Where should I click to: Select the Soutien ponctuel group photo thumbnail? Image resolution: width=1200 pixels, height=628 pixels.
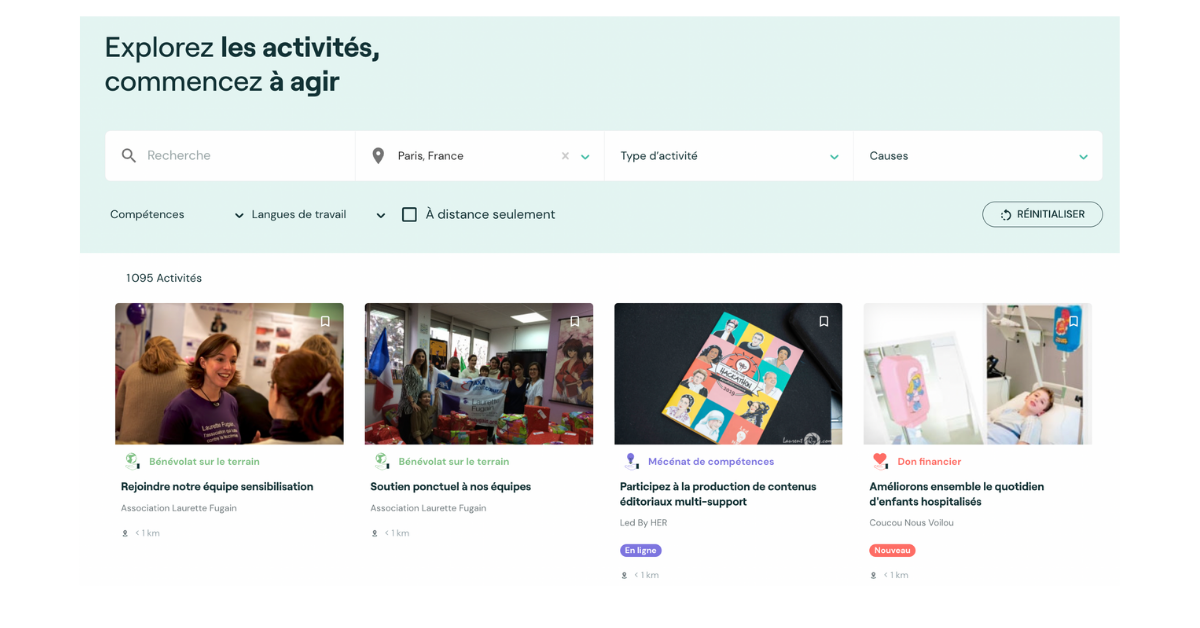tap(479, 374)
